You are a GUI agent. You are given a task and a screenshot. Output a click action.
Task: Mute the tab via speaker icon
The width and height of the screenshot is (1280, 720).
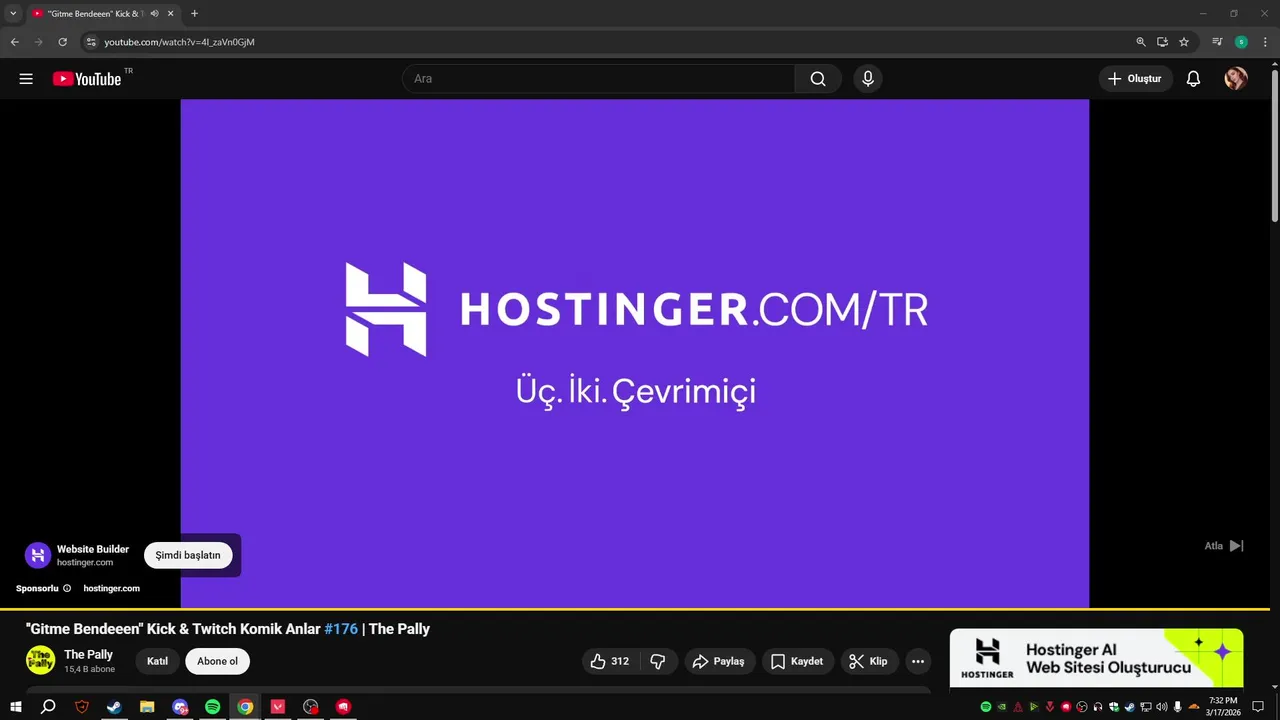[154, 14]
